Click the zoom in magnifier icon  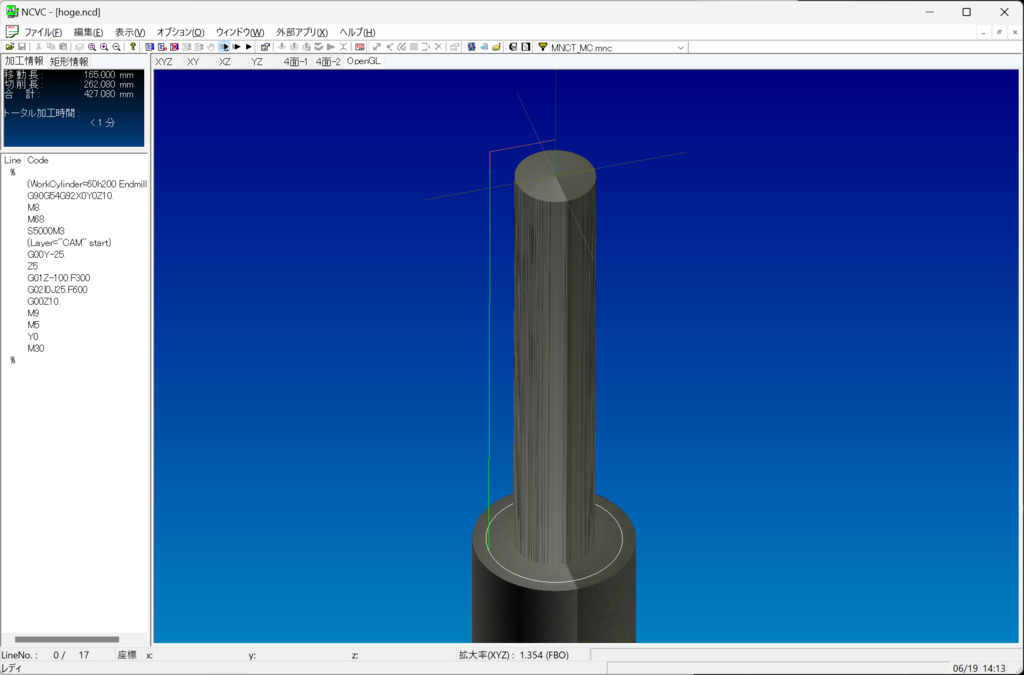click(104, 47)
